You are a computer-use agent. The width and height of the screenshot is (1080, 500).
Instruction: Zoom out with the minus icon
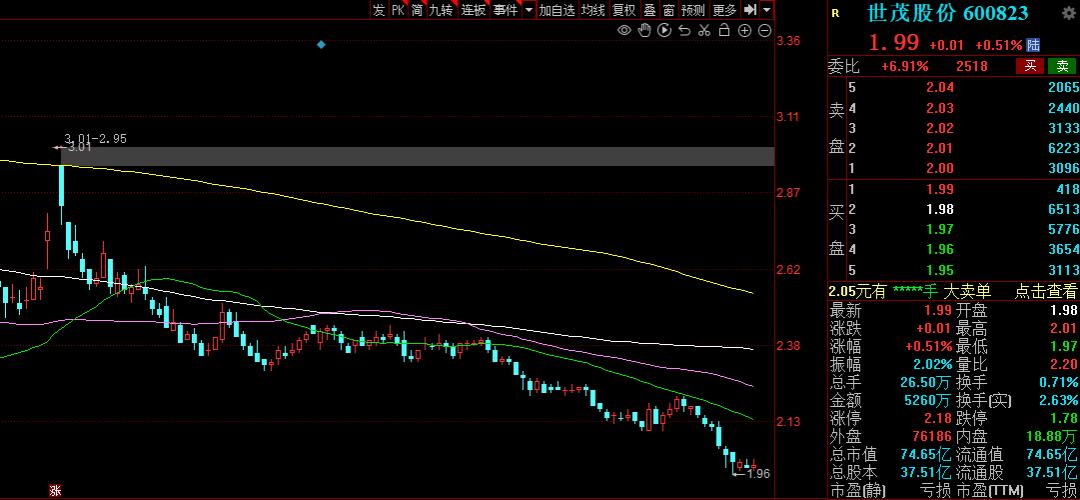(x=765, y=31)
